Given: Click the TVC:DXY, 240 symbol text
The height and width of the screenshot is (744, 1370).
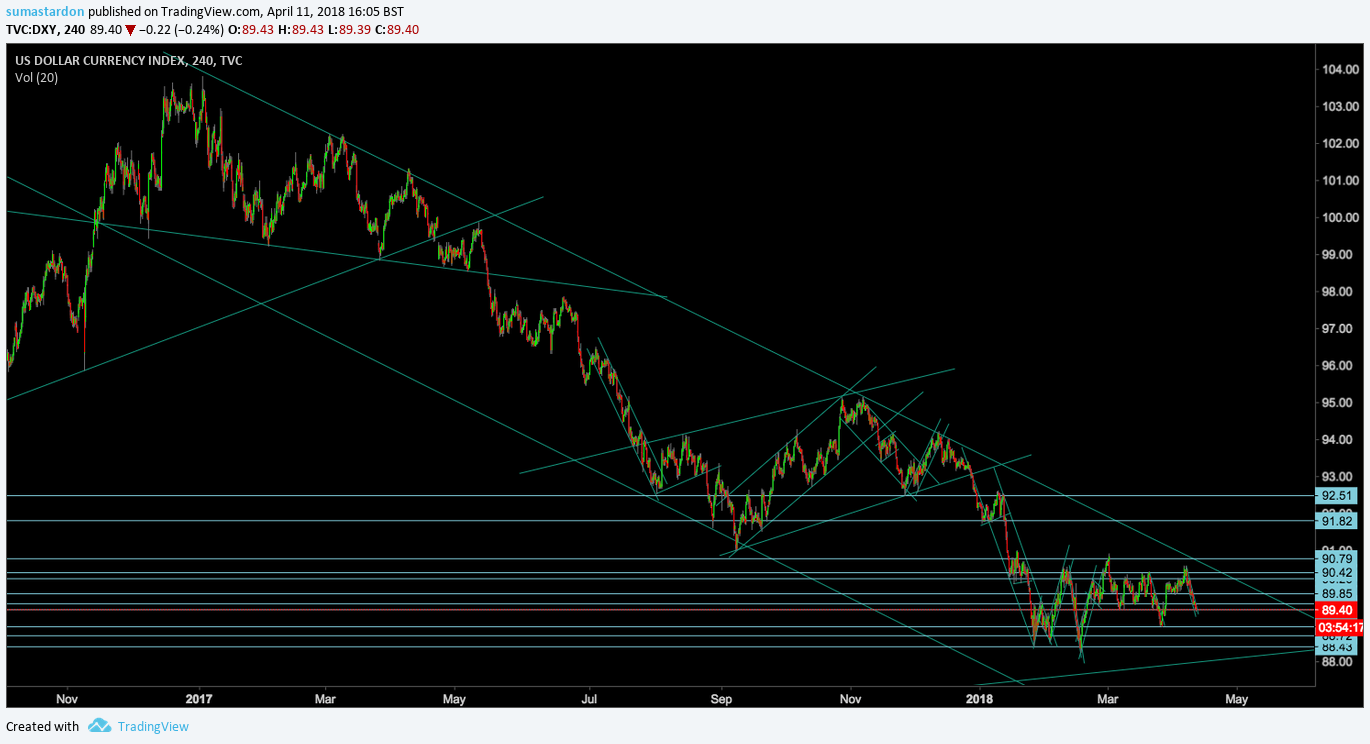Looking at the screenshot, I should (x=45, y=30).
